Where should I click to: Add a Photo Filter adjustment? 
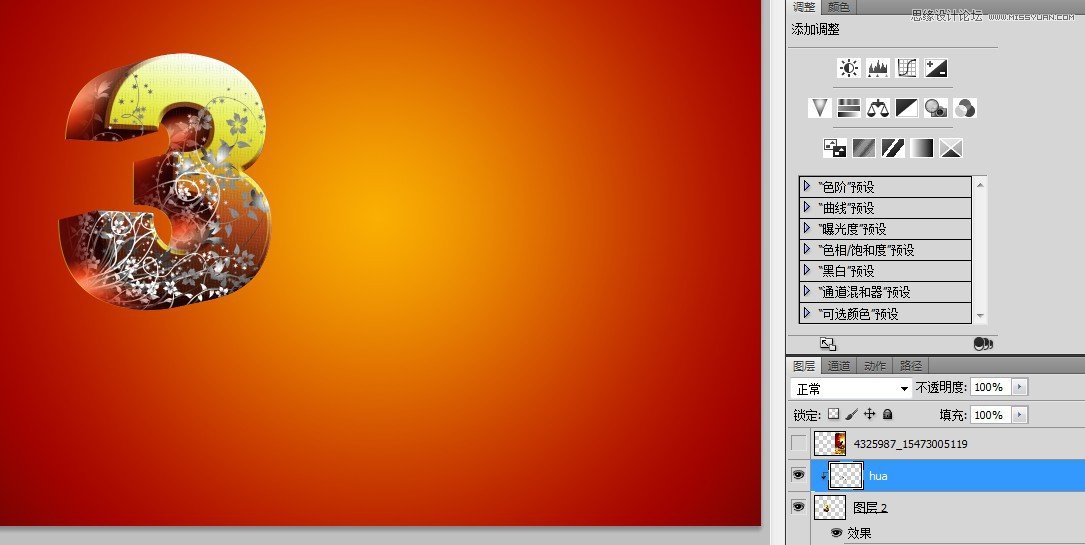[x=936, y=108]
